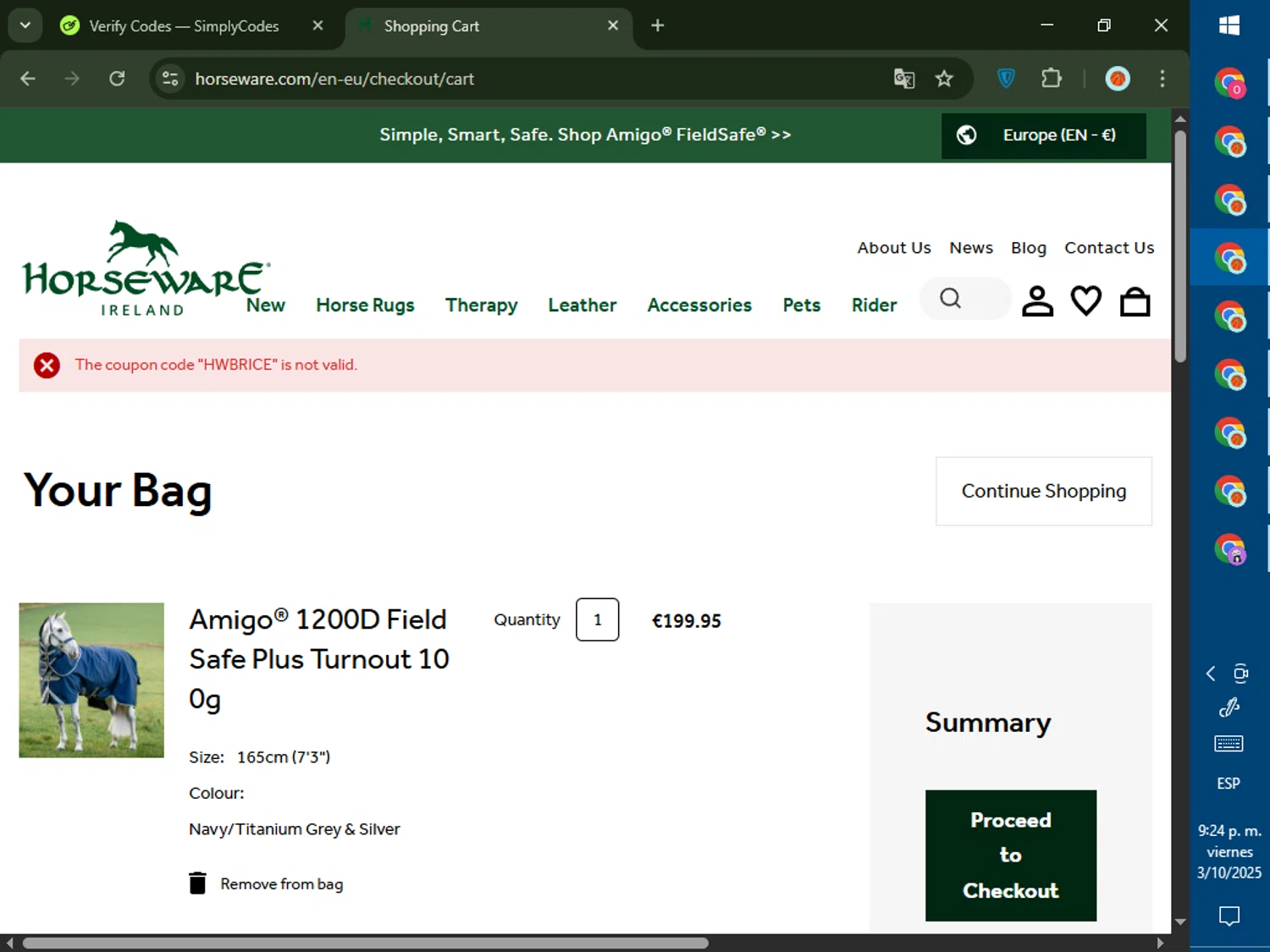The height and width of the screenshot is (952, 1270).
Task: Open the extensions puzzle icon
Action: [1051, 79]
